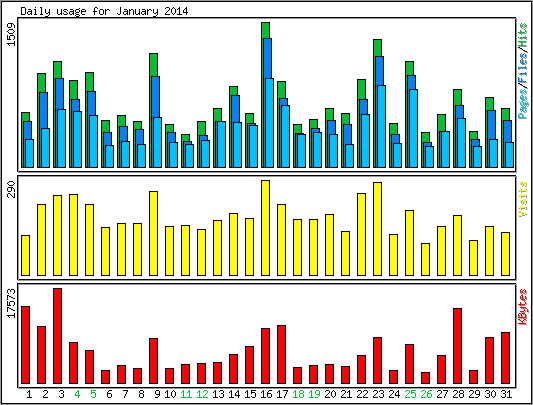Screen dimensions: 533x405
Task: Click green weekend day label 11
Action: click(186, 394)
